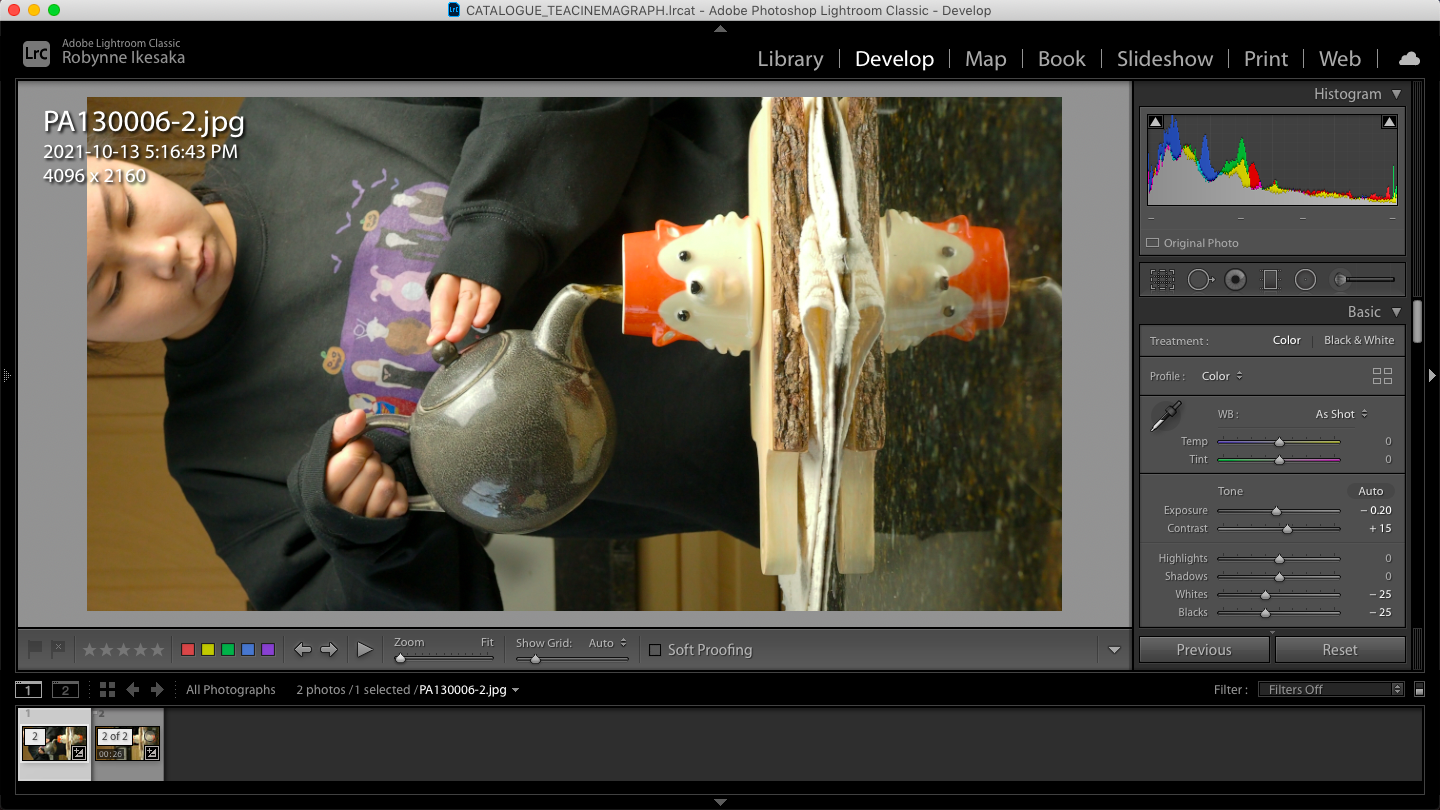Apply the red color label
The image size is (1440, 810).
pyautogui.click(x=187, y=649)
